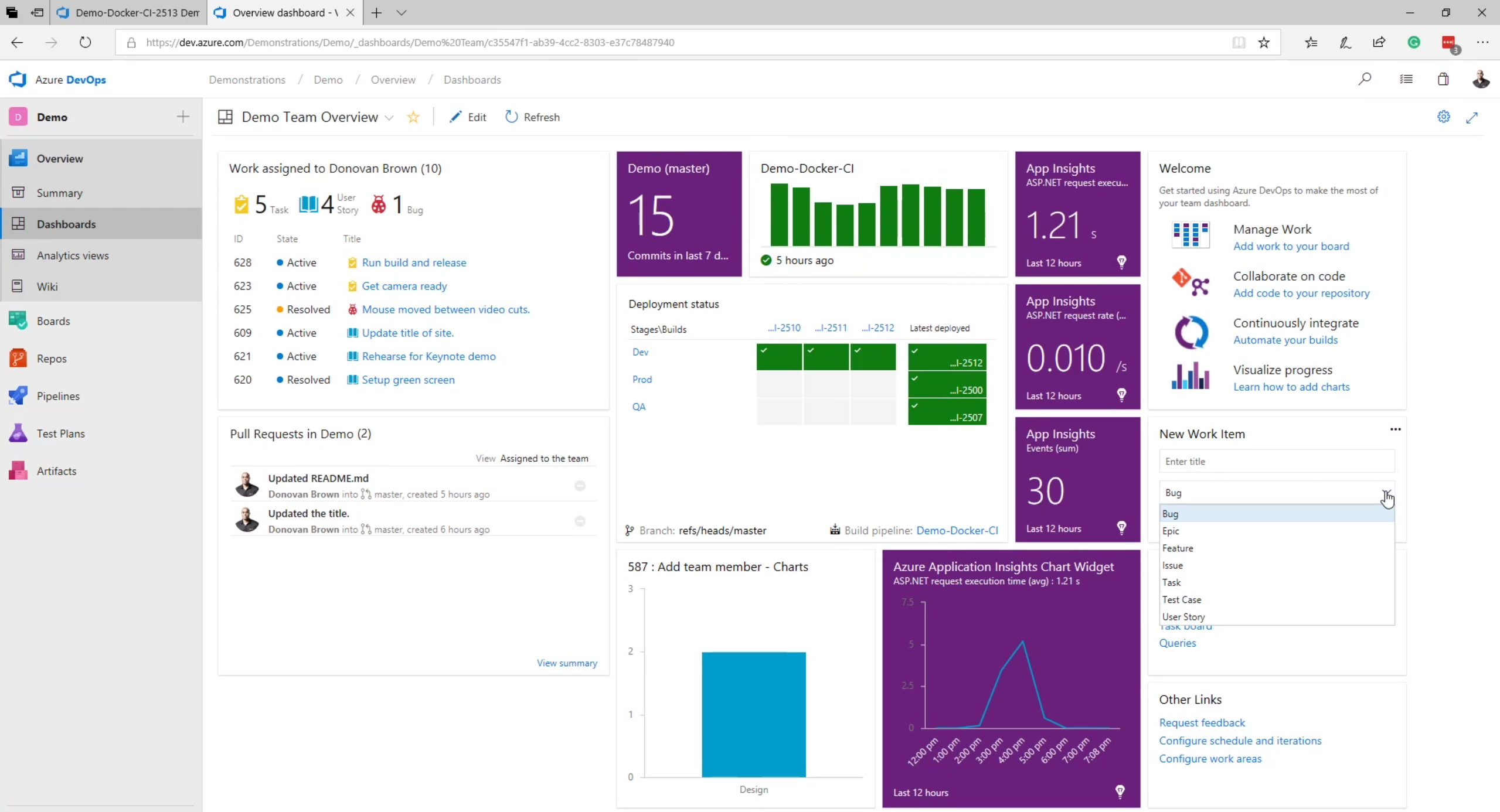Open work item Mouse moved between video cuts
The height and width of the screenshot is (812, 1500).
point(445,309)
